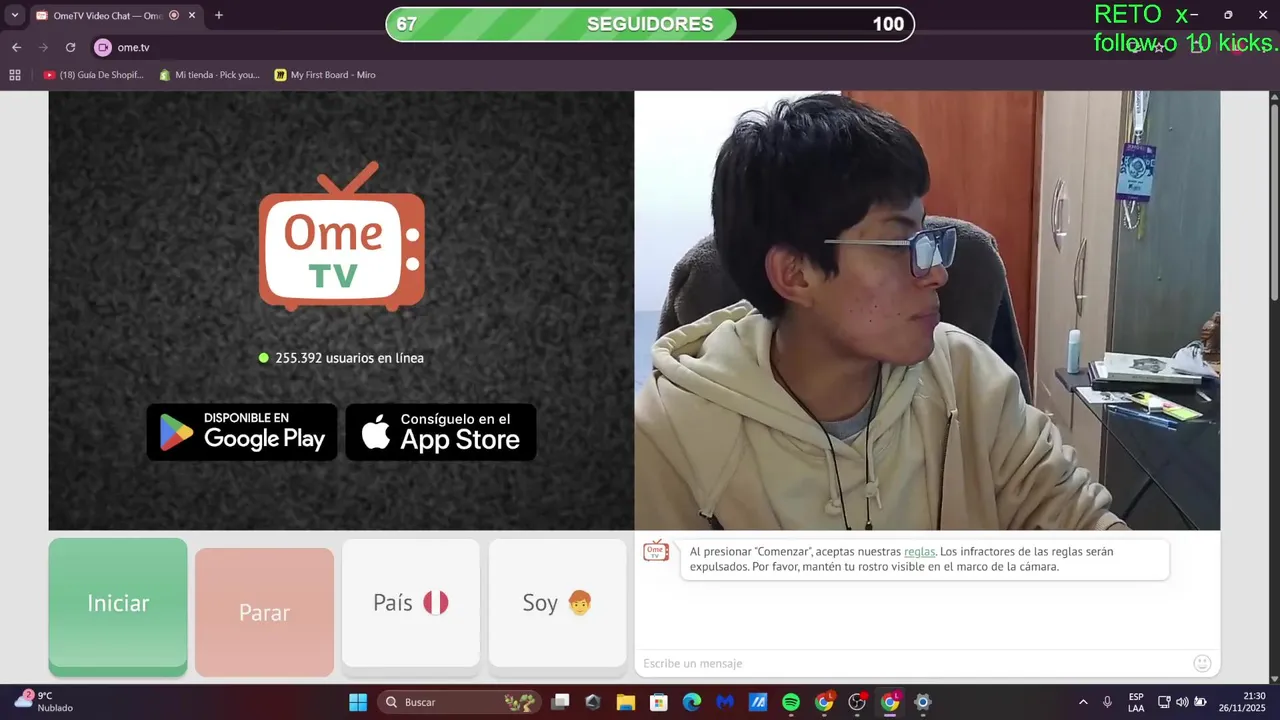Image resolution: width=1280 pixels, height=720 pixels.
Task: Click the camera permission icon in the address bar
Action: [102, 47]
